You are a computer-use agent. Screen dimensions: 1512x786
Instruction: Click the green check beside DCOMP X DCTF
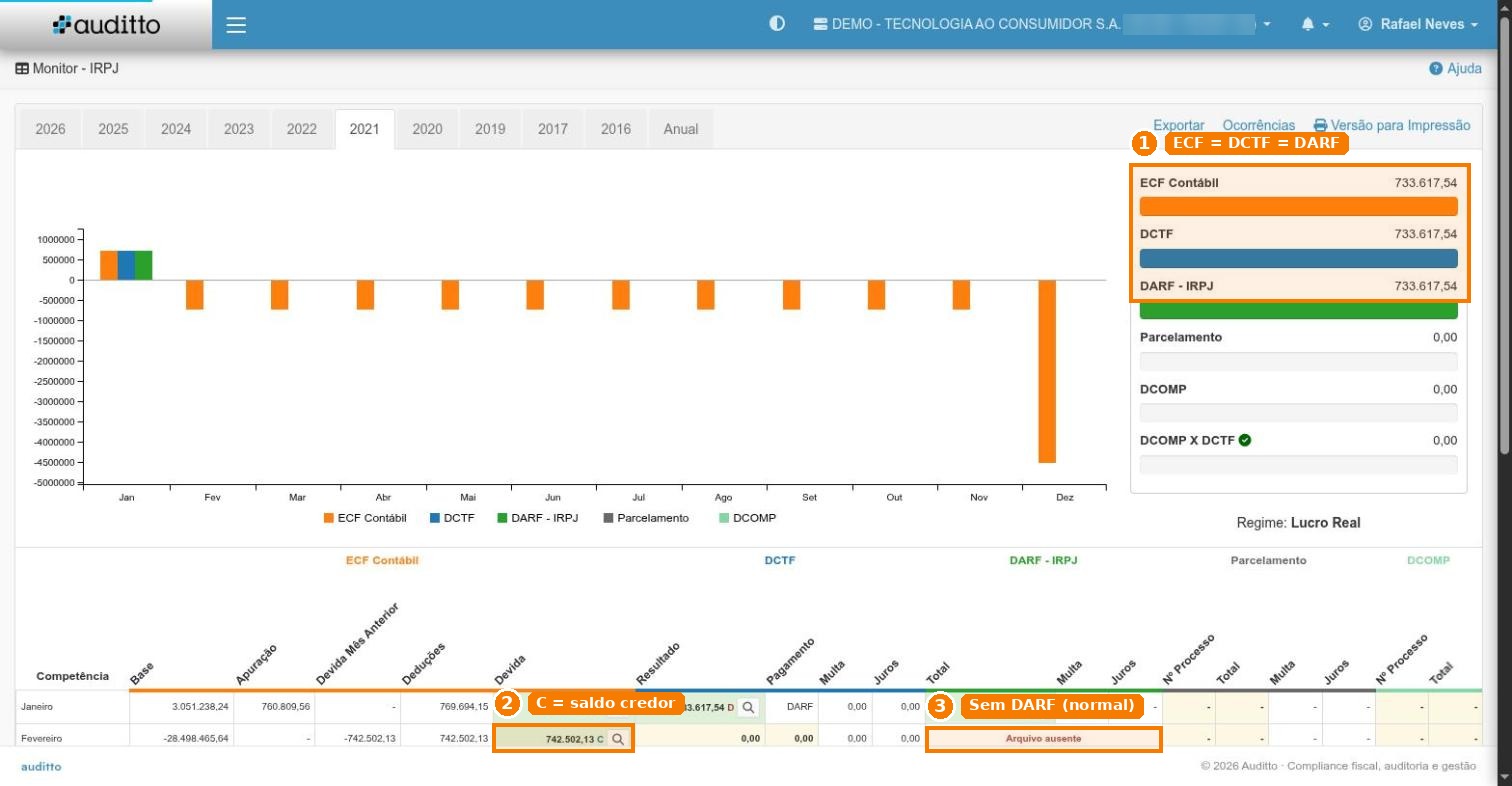pos(1245,440)
